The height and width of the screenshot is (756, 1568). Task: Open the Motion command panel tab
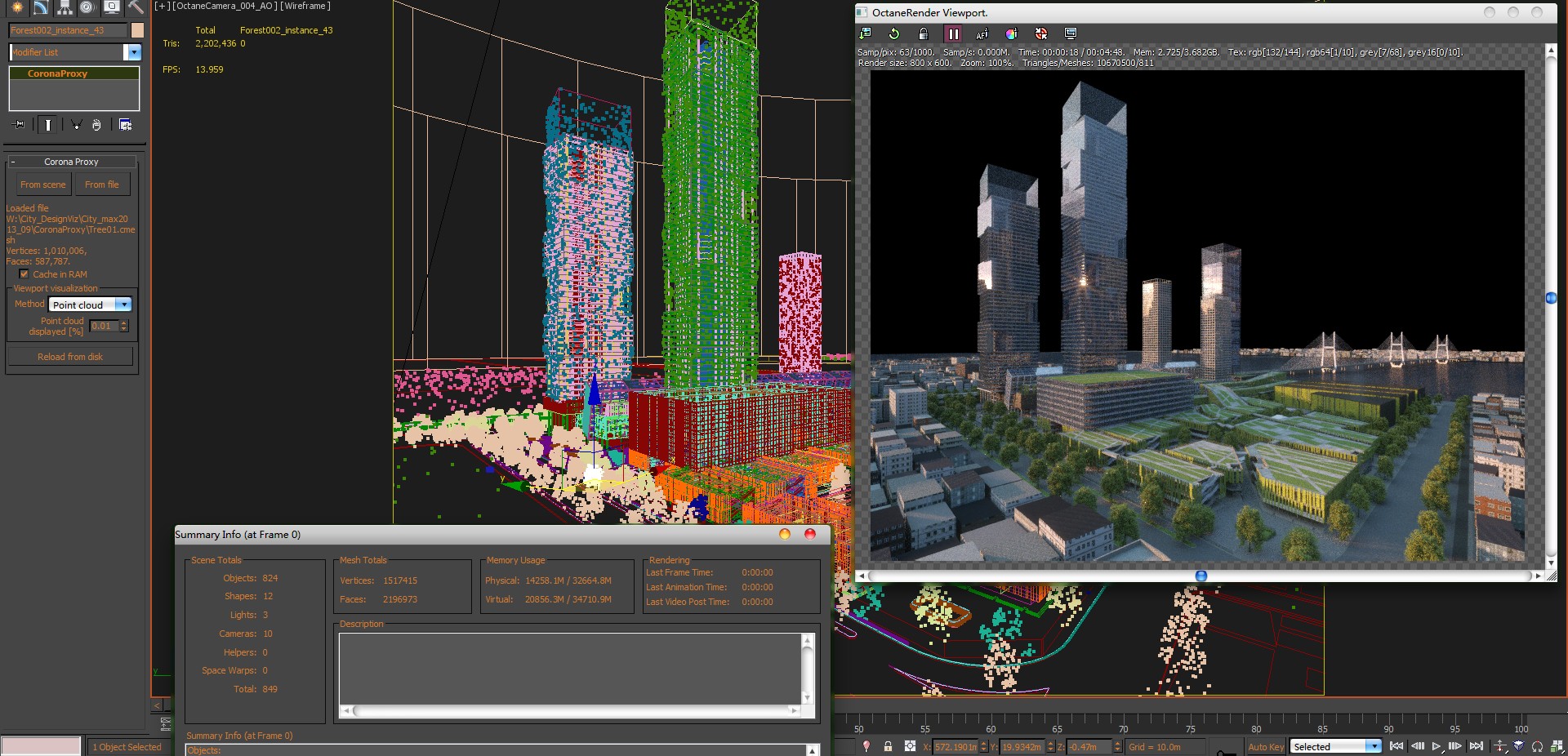(x=87, y=7)
